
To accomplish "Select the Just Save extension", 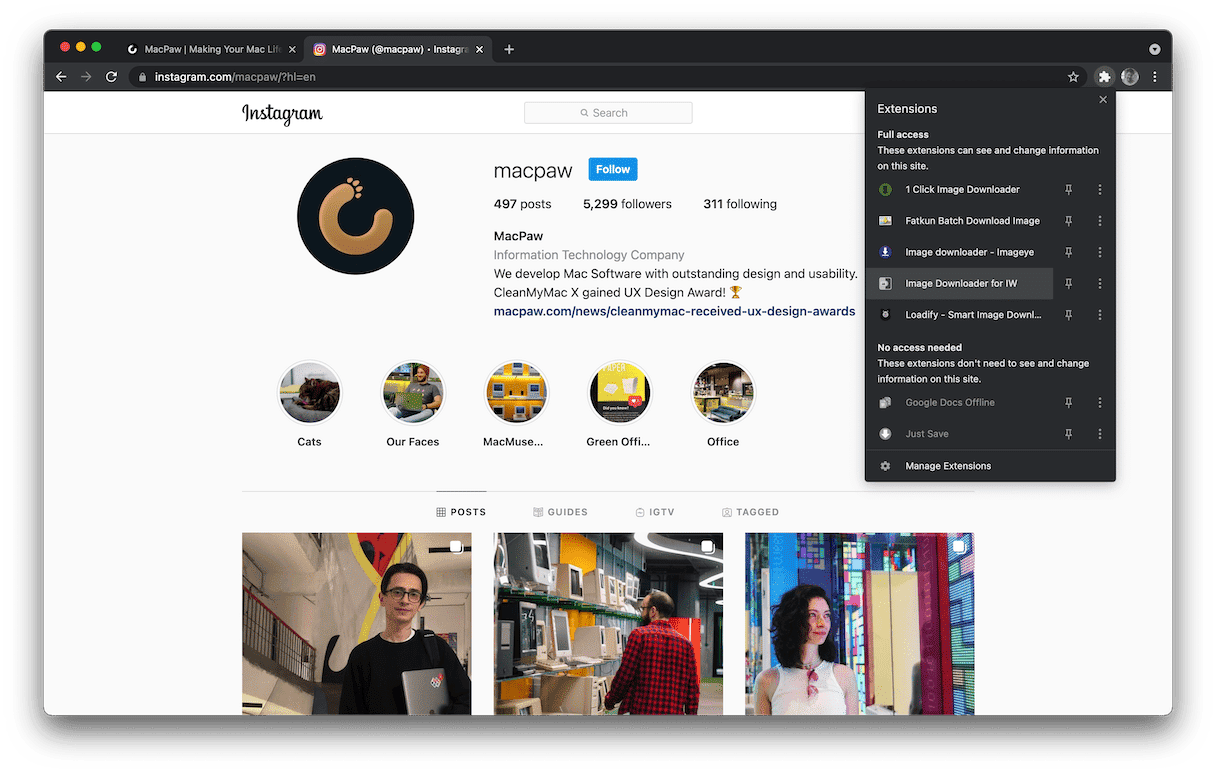I will coord(960,434).
